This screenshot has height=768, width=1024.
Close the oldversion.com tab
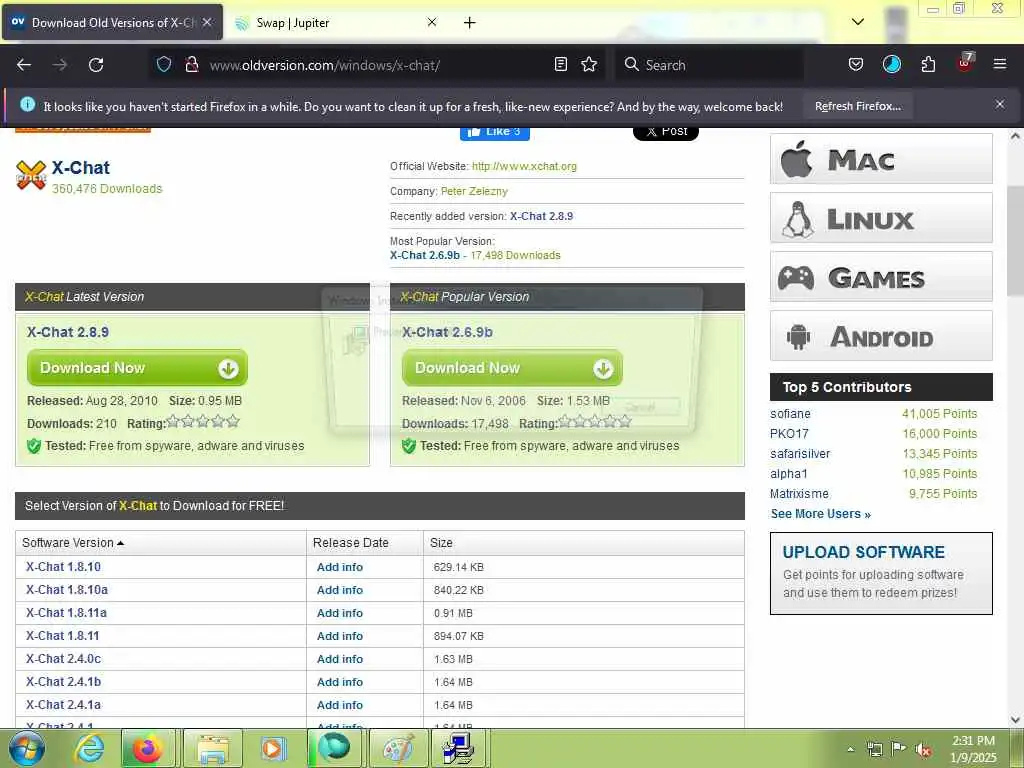pyautogui.click(x=207, y=22)
